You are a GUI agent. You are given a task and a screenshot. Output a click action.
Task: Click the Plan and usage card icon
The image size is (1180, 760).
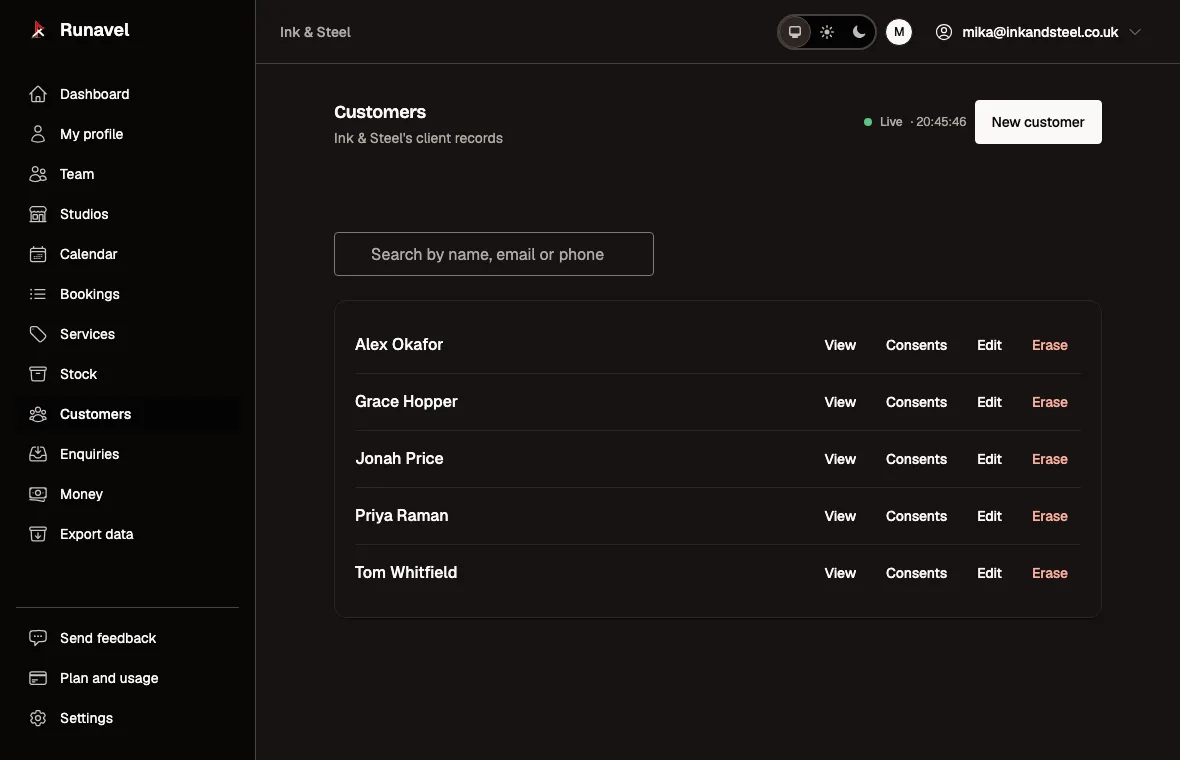click(38, 678)
